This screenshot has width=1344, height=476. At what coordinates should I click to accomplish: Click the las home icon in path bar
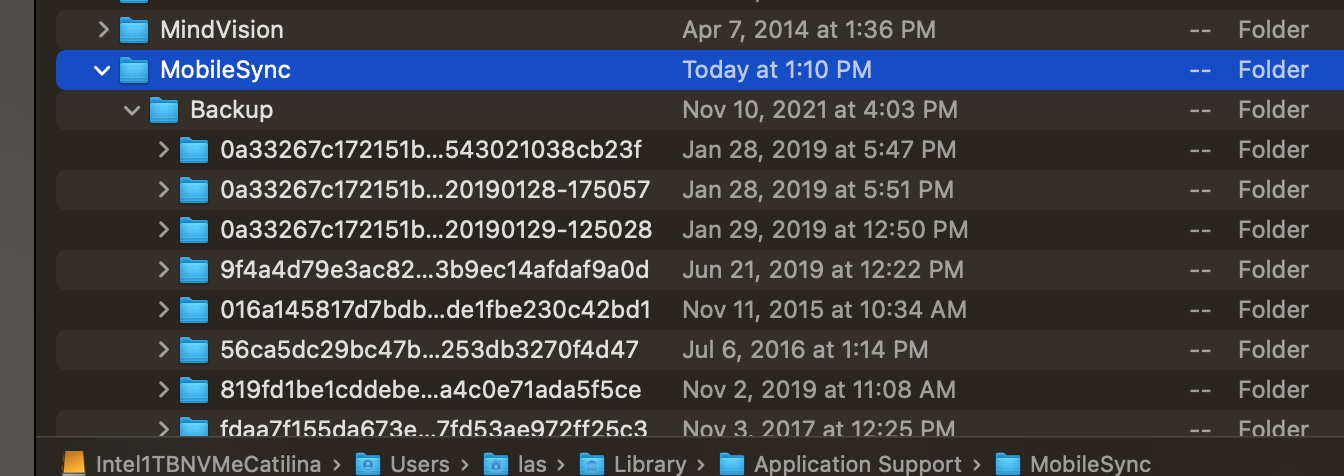point(494,464)
